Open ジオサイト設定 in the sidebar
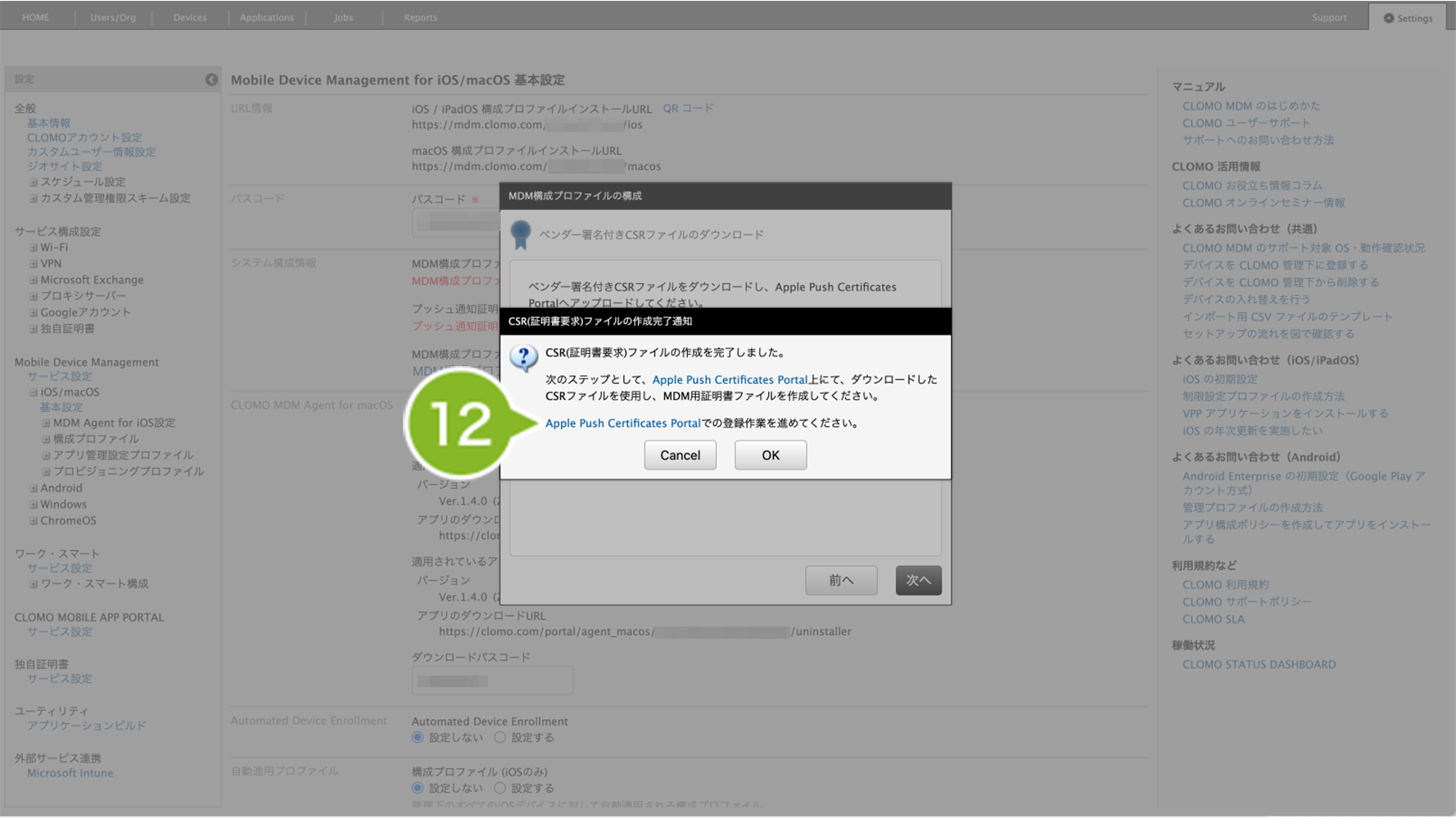Screen dimensions: 1456x819 click(x=65, y=166)
